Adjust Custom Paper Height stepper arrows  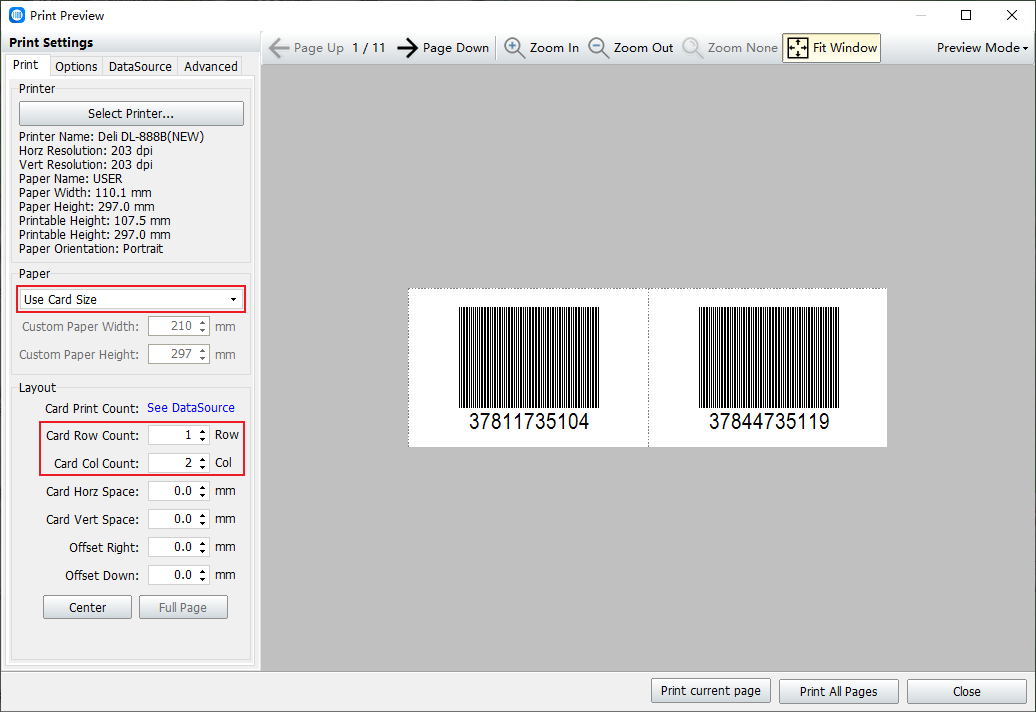coord(203,354)
